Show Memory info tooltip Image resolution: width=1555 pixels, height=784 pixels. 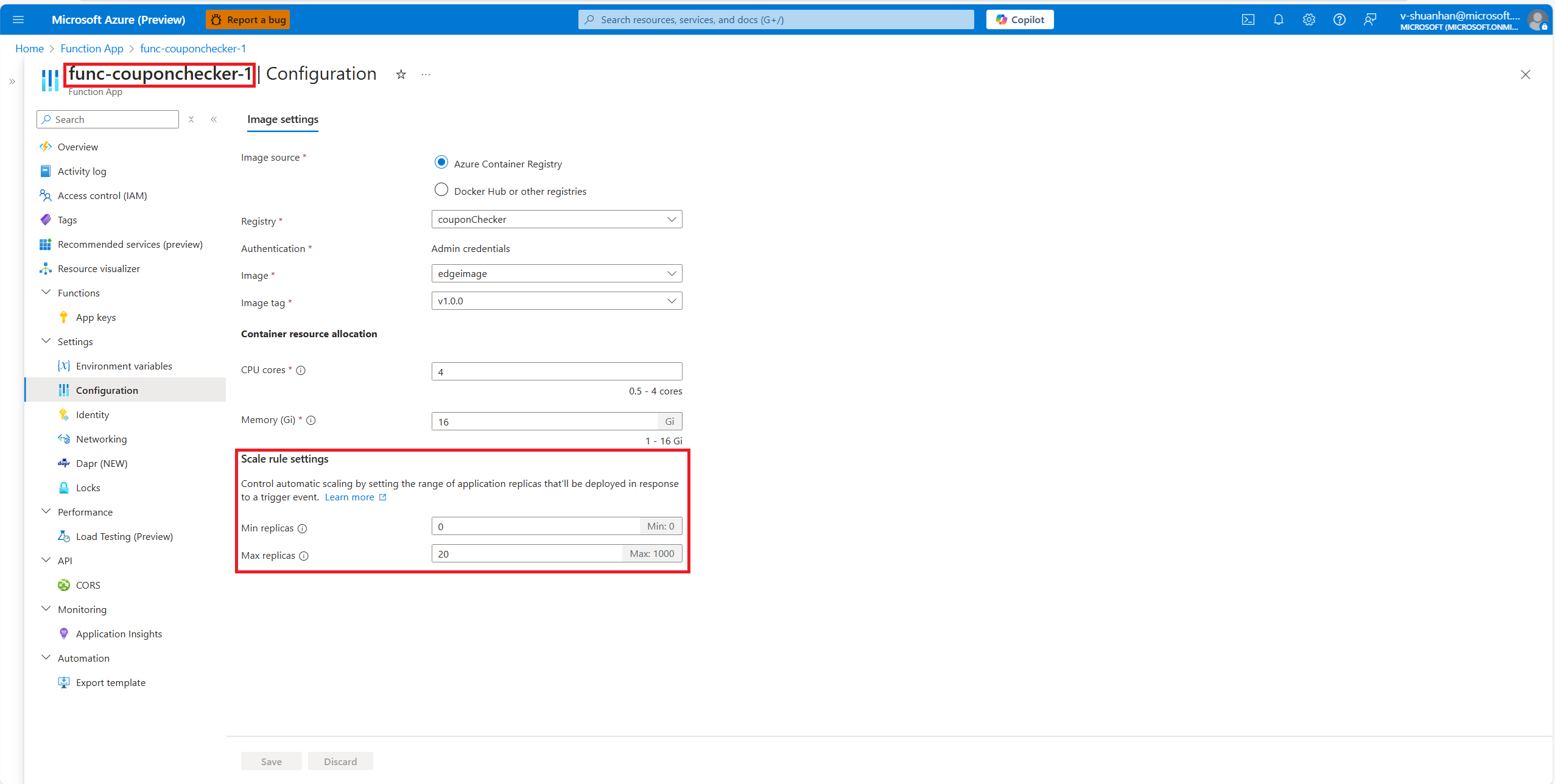[311, 420]
